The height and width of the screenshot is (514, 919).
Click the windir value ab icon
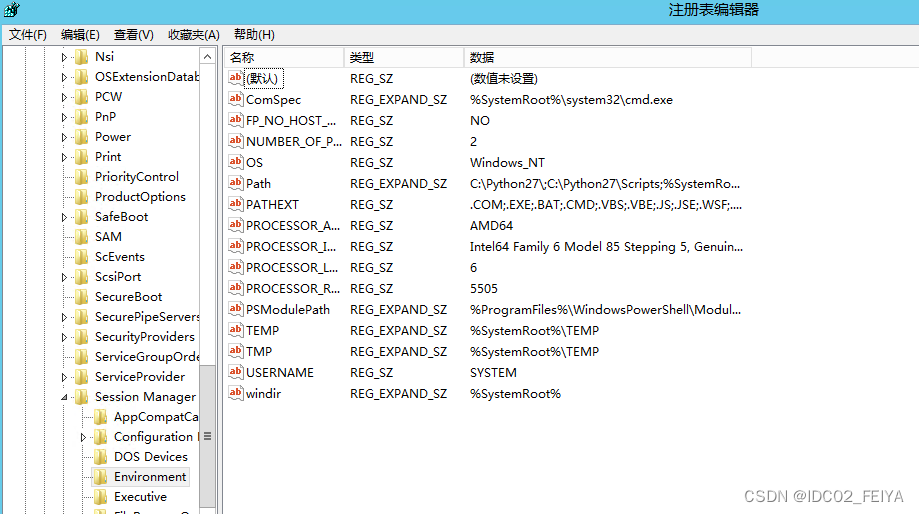pos(236,393)
